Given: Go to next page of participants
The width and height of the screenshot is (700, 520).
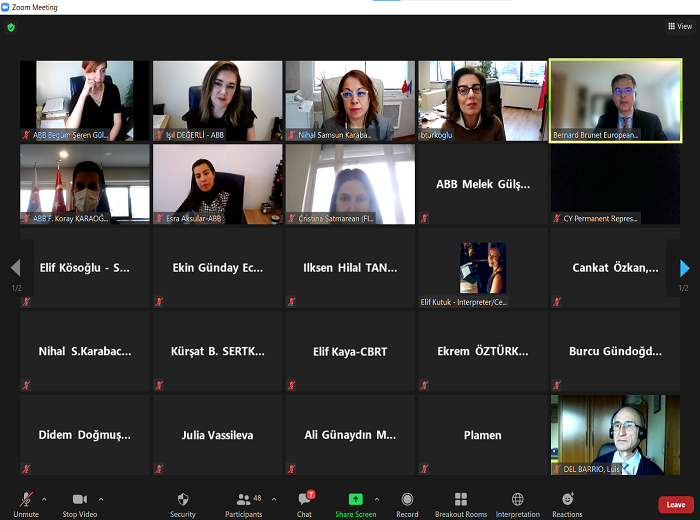Looking at the screenshot, I should click(x=685, y=268).
